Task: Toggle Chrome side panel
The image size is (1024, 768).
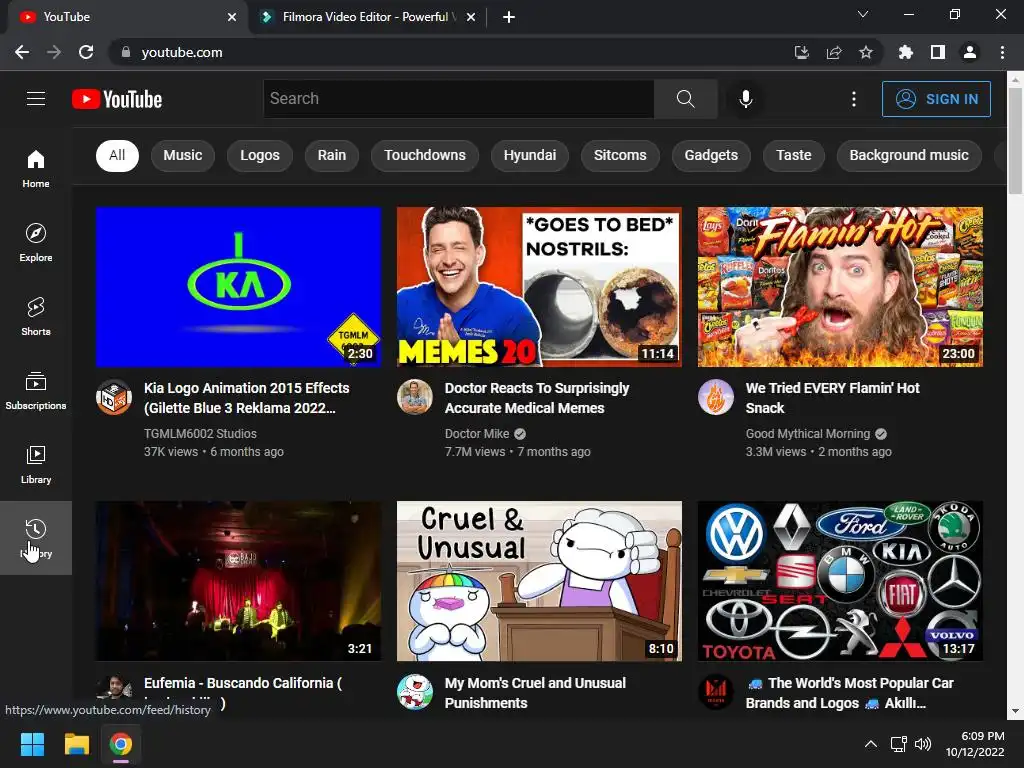Action: (938, 52)
